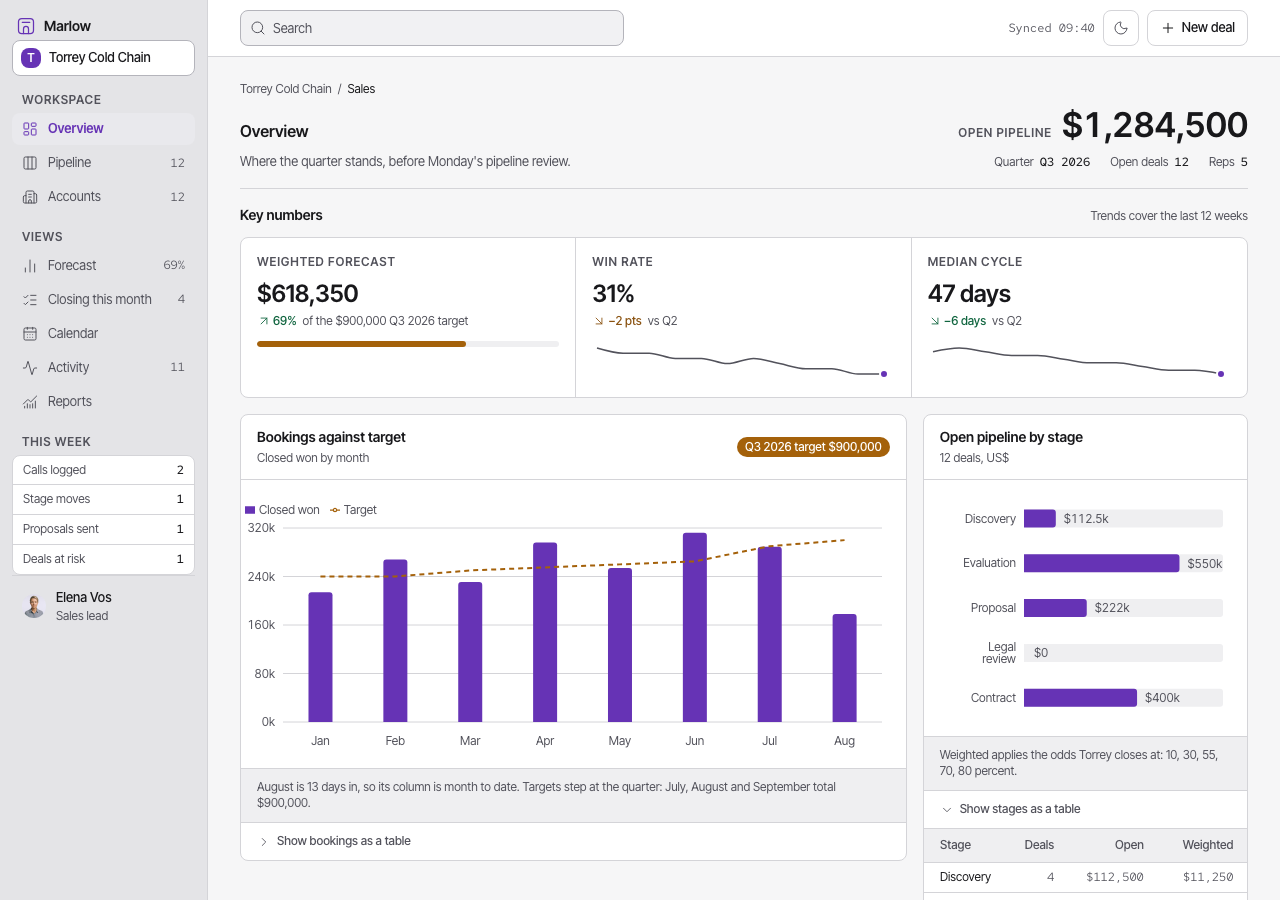This screenshot has width=1280, height=900.
Task: Click the plus icon in New deal
Action: pyautogui.click(x=1167, y=28)
